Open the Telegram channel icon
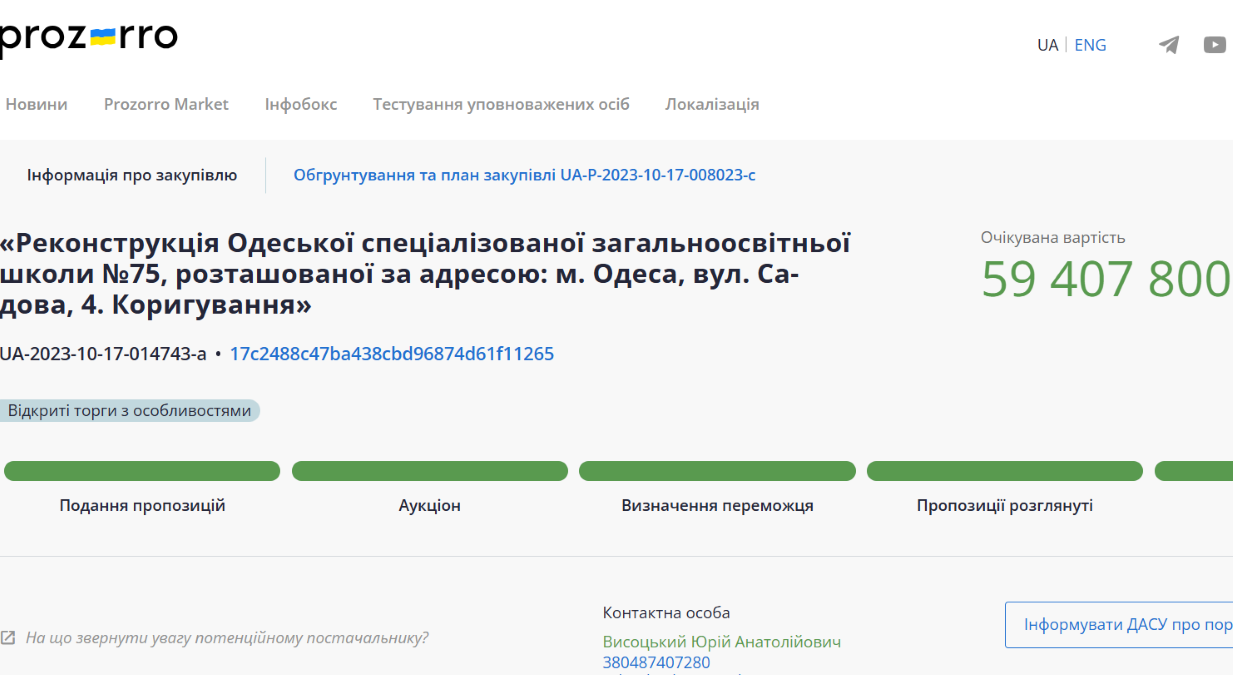1233x675 pixels. (1168, 45)
